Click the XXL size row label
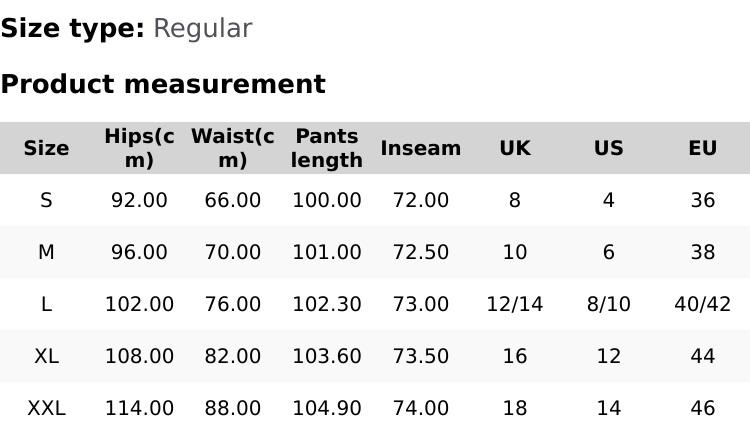Image resolution: width=750 pixels, height=434 pixels. tap(46, 408)
